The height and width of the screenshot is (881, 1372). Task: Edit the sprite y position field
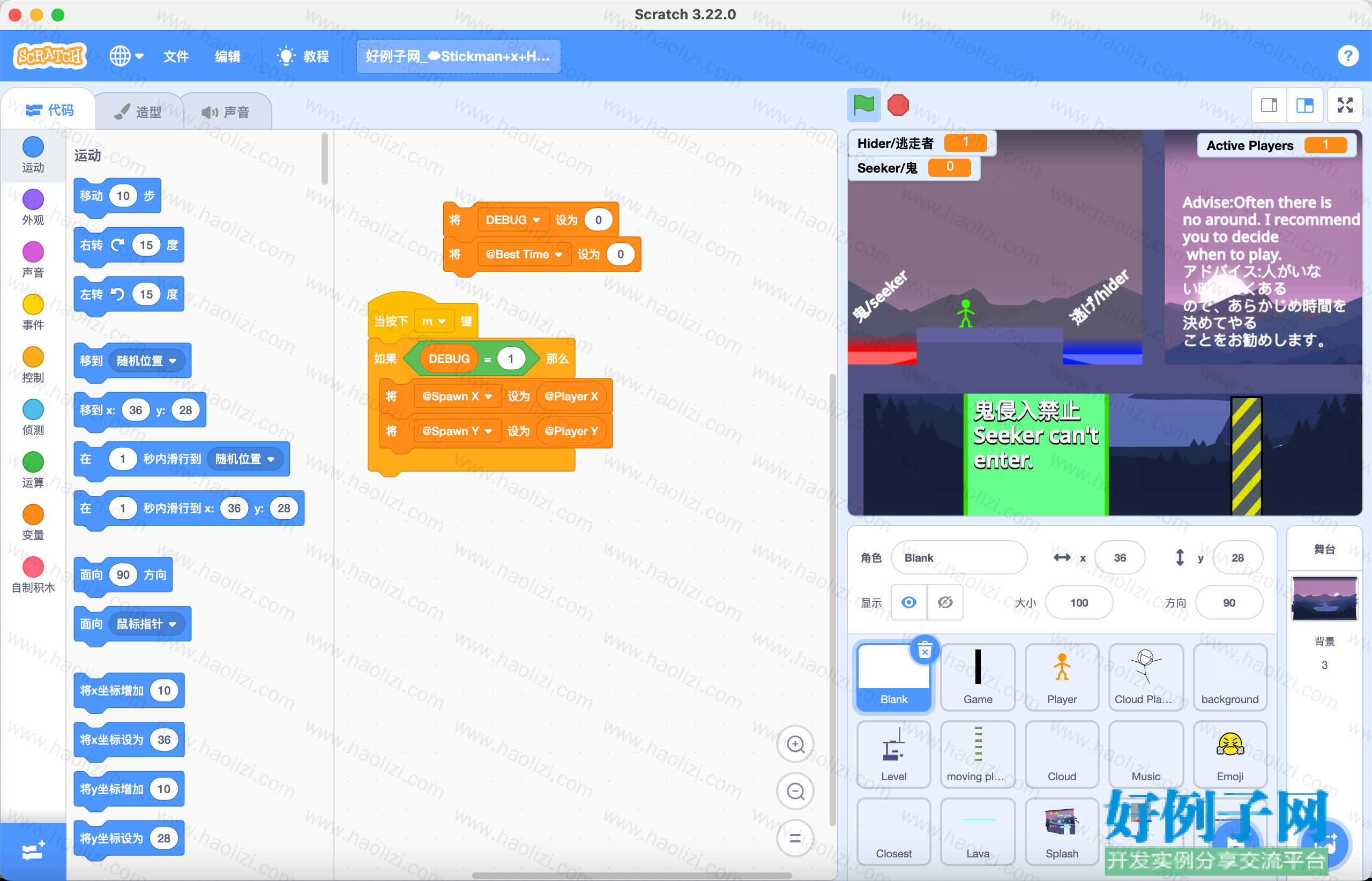[1237, 557]
